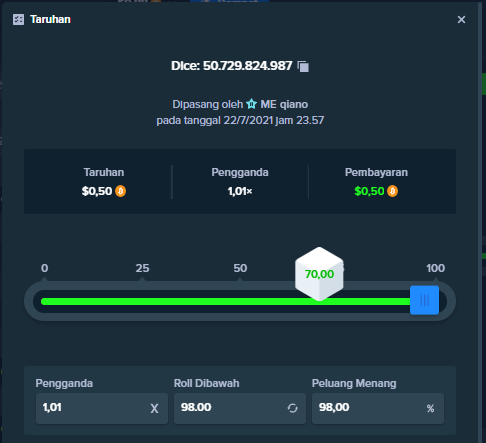
Task: Click the X multiplier icon in Pengganda field
Action: 154,409
